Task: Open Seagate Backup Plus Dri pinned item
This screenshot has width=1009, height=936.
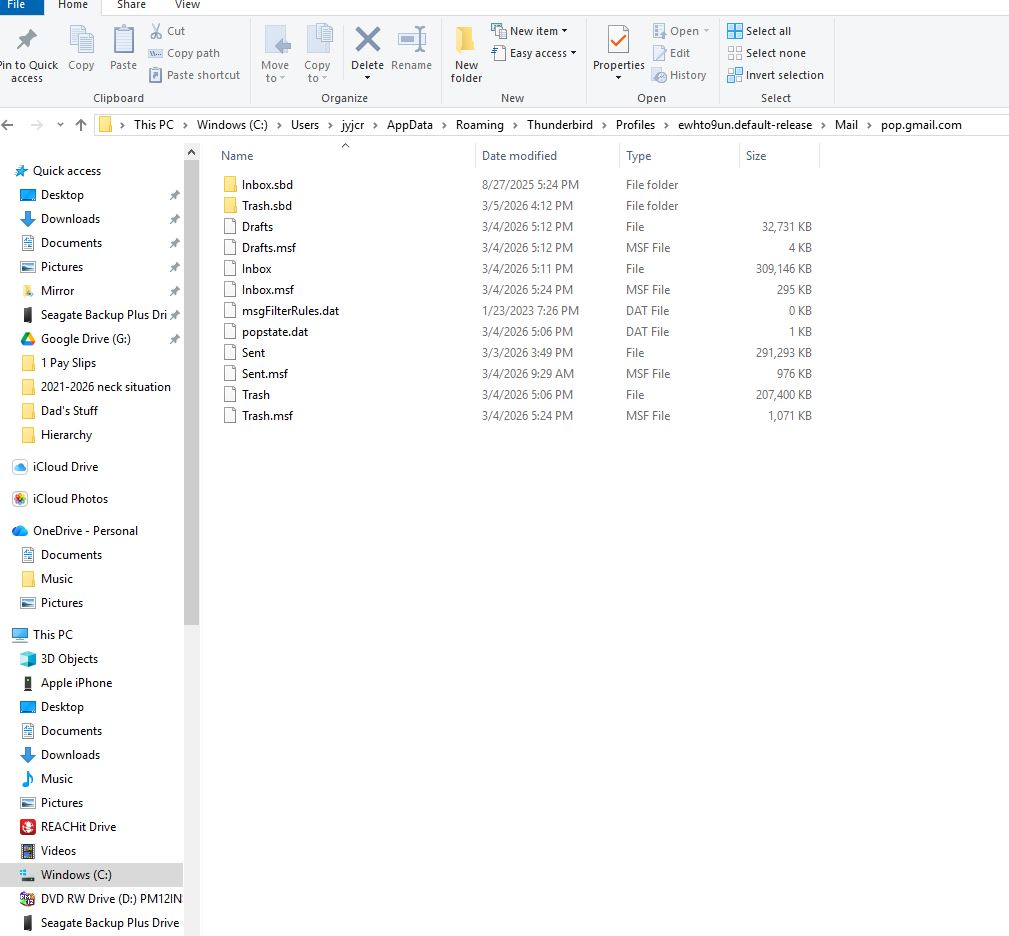Action: (x=103, y=315)
